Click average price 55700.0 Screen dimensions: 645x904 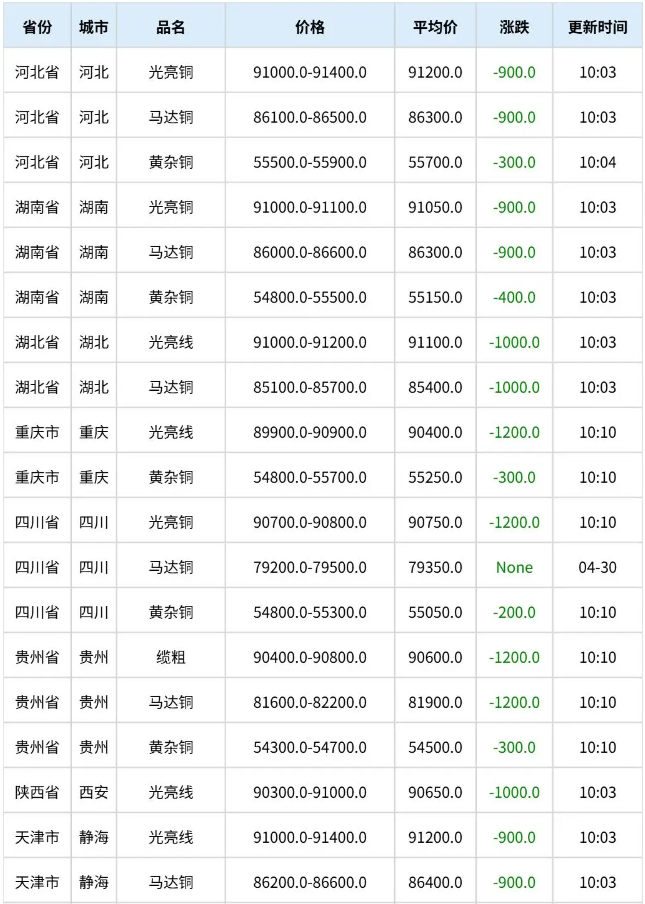(x=435, y=163)
